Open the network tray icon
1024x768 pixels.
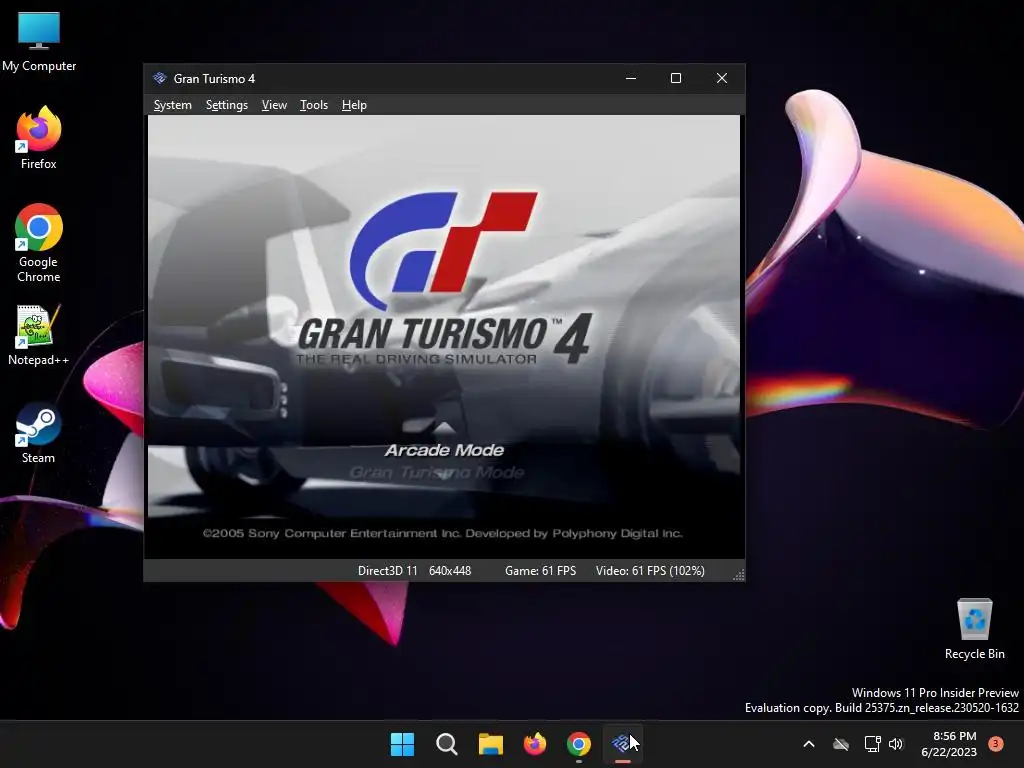pyautogui.click(x=872, y=744)
